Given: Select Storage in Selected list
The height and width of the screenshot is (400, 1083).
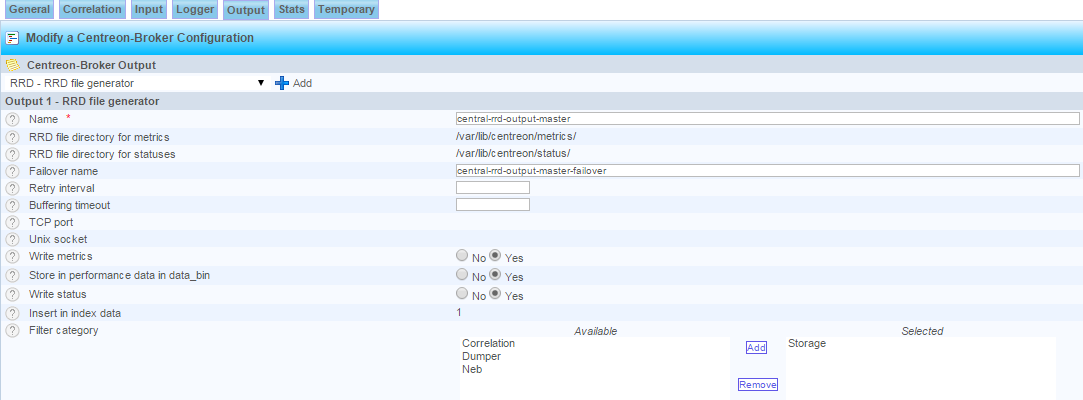Looking at the screenshot, I should (807, 344).
